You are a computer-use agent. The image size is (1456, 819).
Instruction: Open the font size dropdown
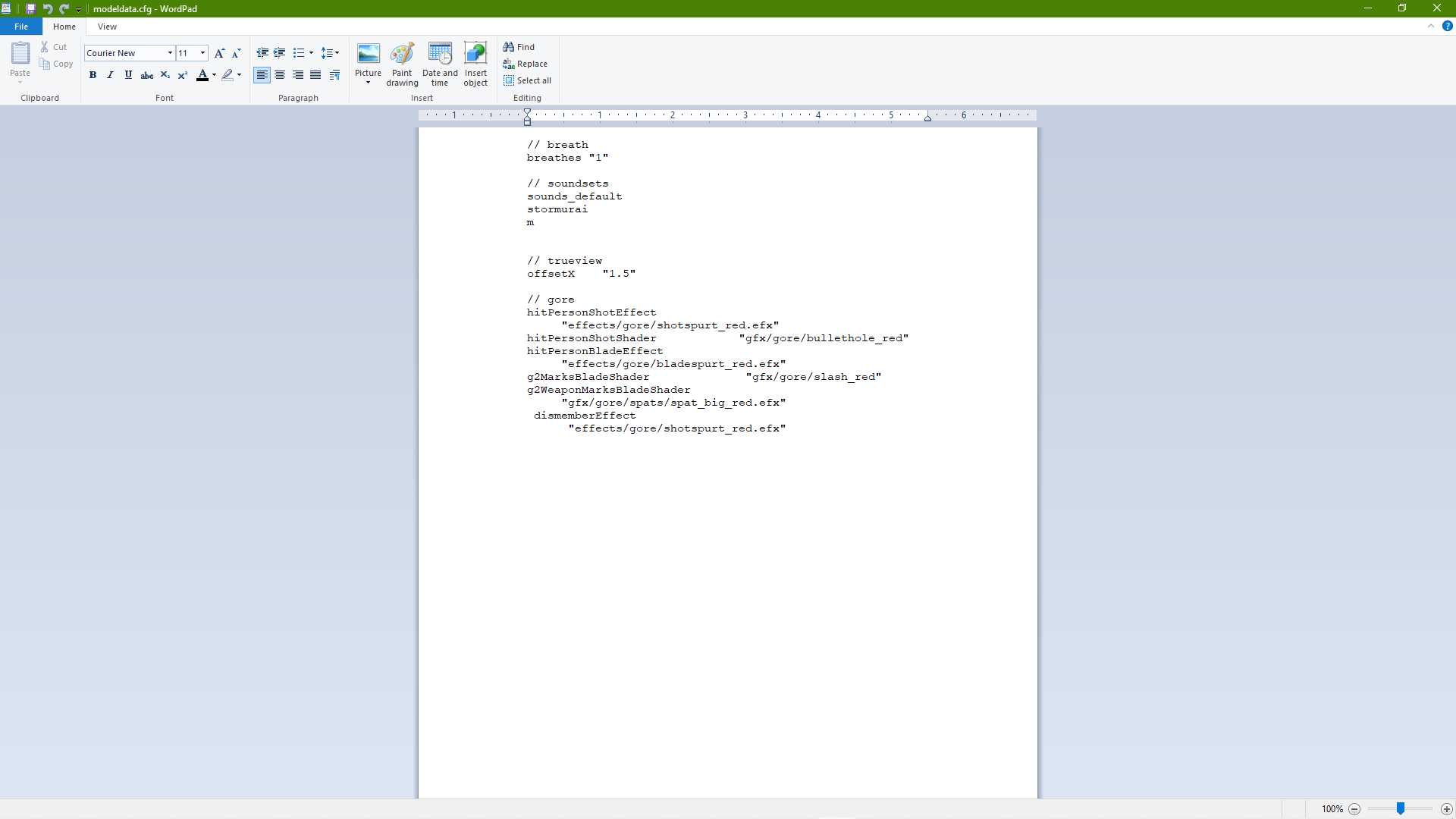click(202, 53)
